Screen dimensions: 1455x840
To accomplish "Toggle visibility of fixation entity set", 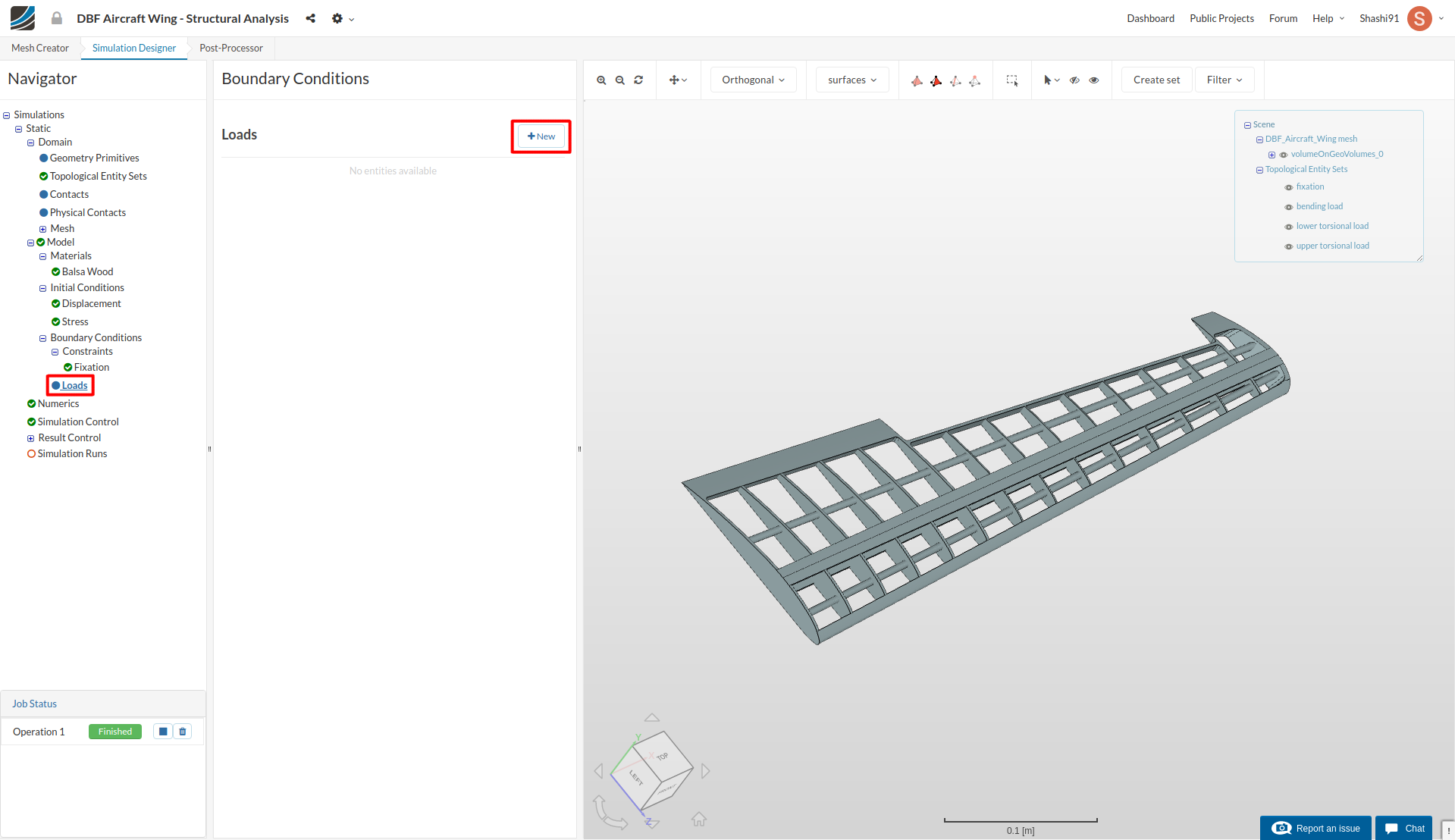I will pos(1289,187).
